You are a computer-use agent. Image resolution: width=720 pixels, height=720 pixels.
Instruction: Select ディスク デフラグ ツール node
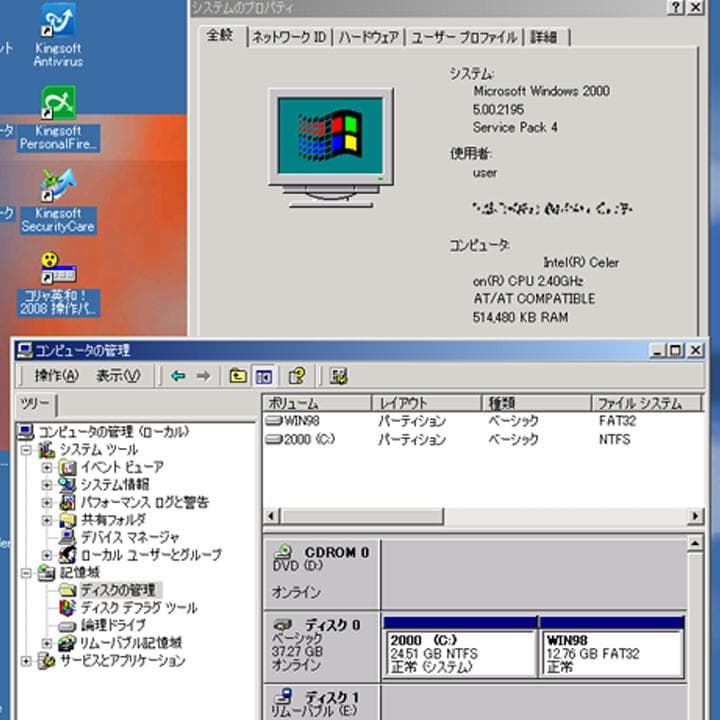coord(139,608)
